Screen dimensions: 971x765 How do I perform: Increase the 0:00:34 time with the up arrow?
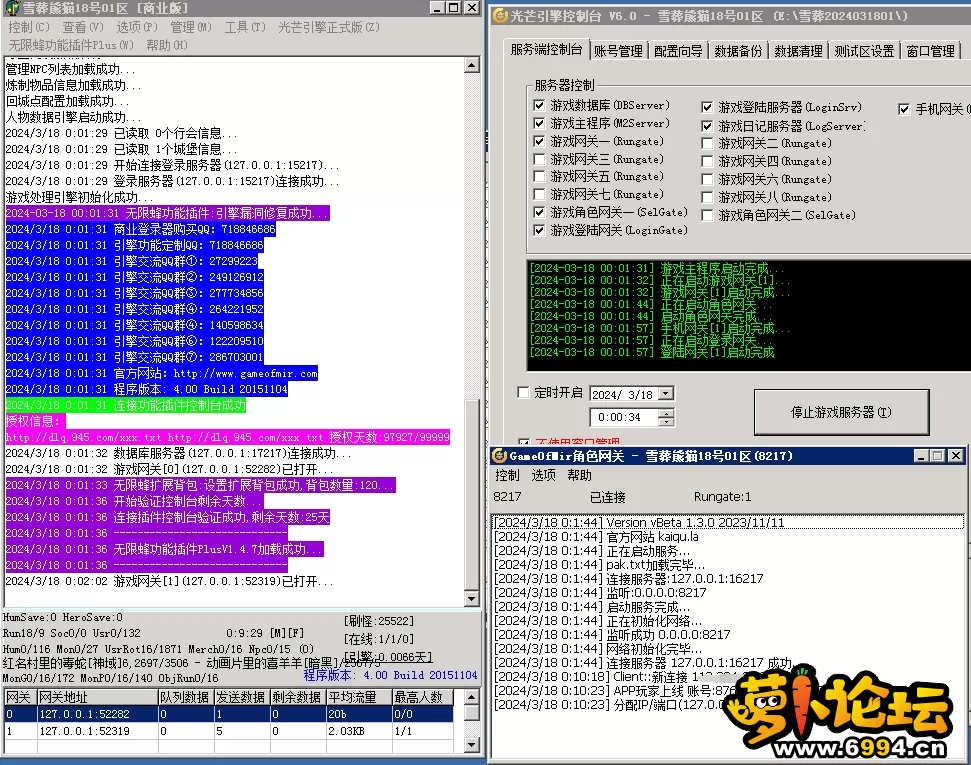point(666,414)
